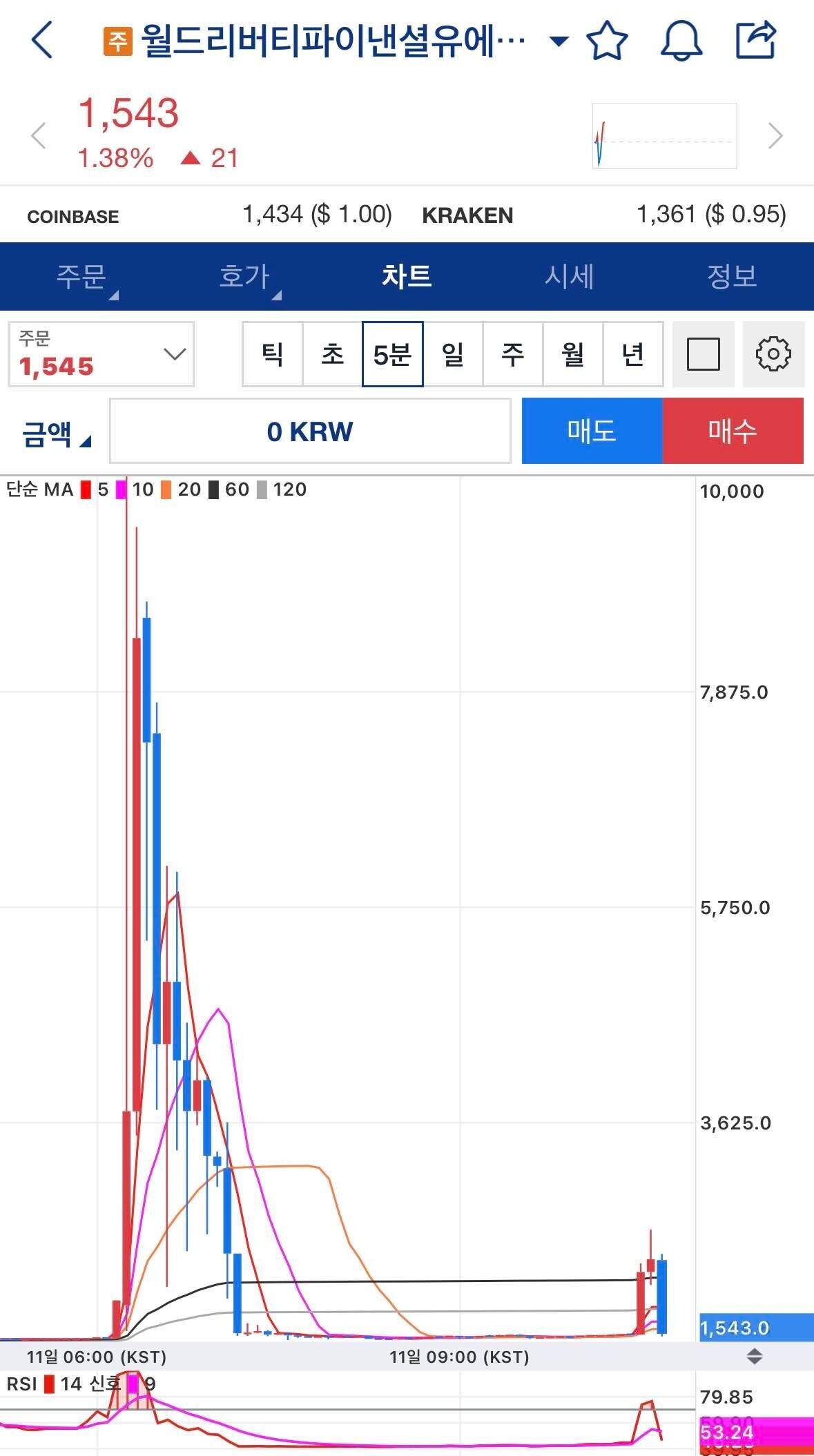Go to next coin arrow
The width and height of the screenshot is (814, 1456).
pos(775,135)
